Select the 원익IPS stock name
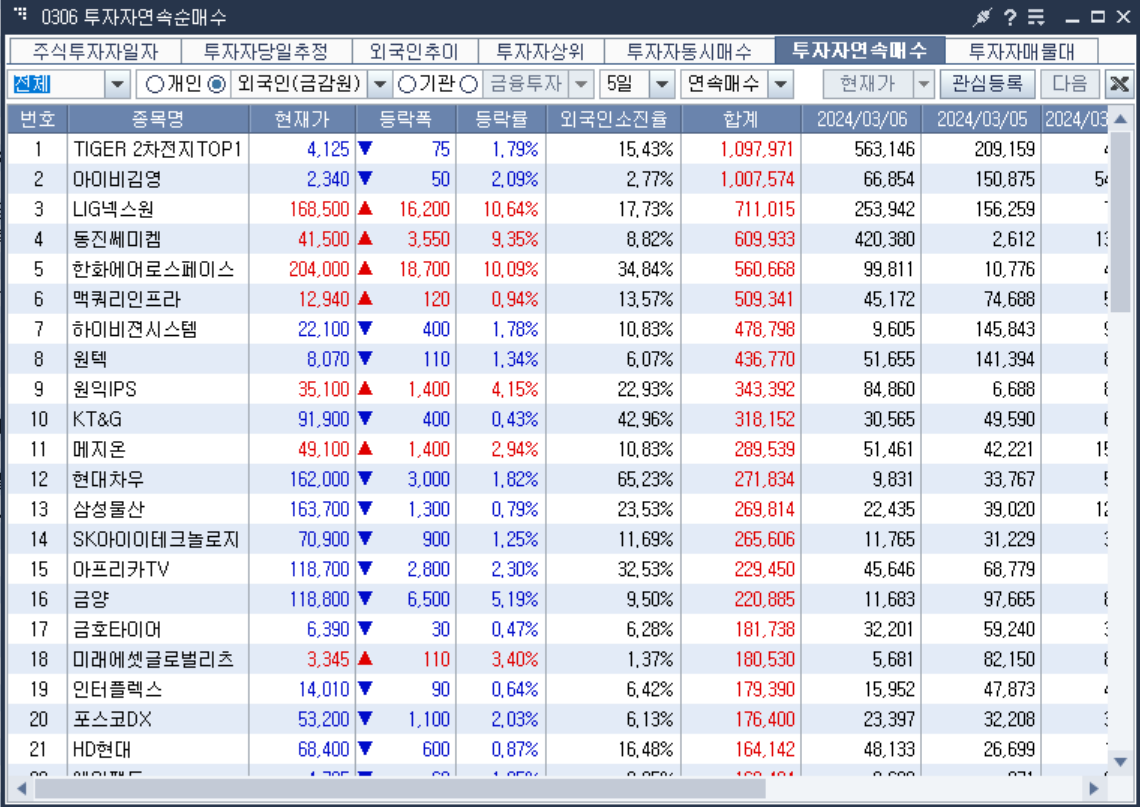The height and width of the screenshot is (807, 1140). [x=105, y=389]
